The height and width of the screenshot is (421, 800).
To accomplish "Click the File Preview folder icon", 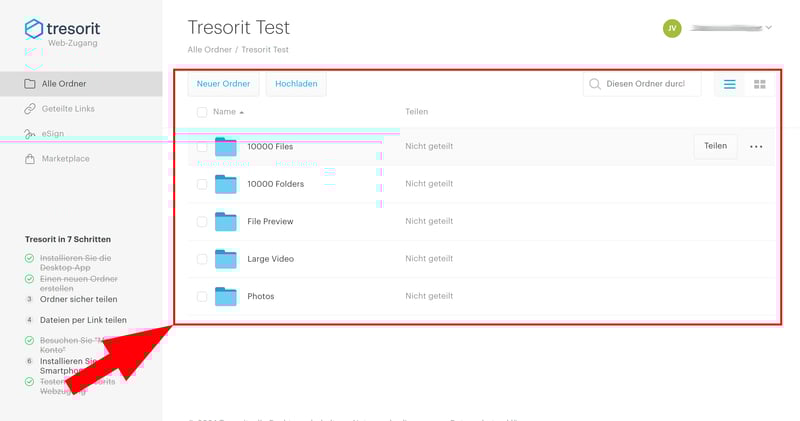I will coord(226,221).
